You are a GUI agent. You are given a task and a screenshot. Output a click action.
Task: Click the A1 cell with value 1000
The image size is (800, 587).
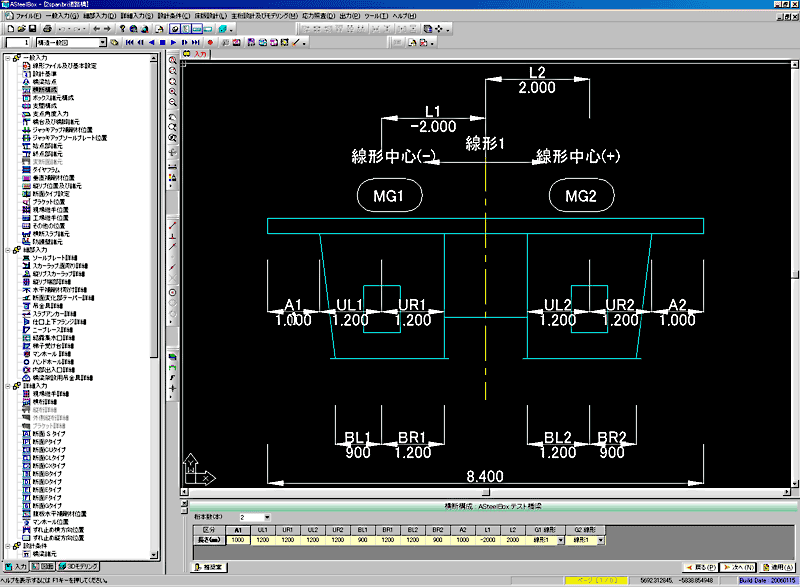(x=238, y=540)
